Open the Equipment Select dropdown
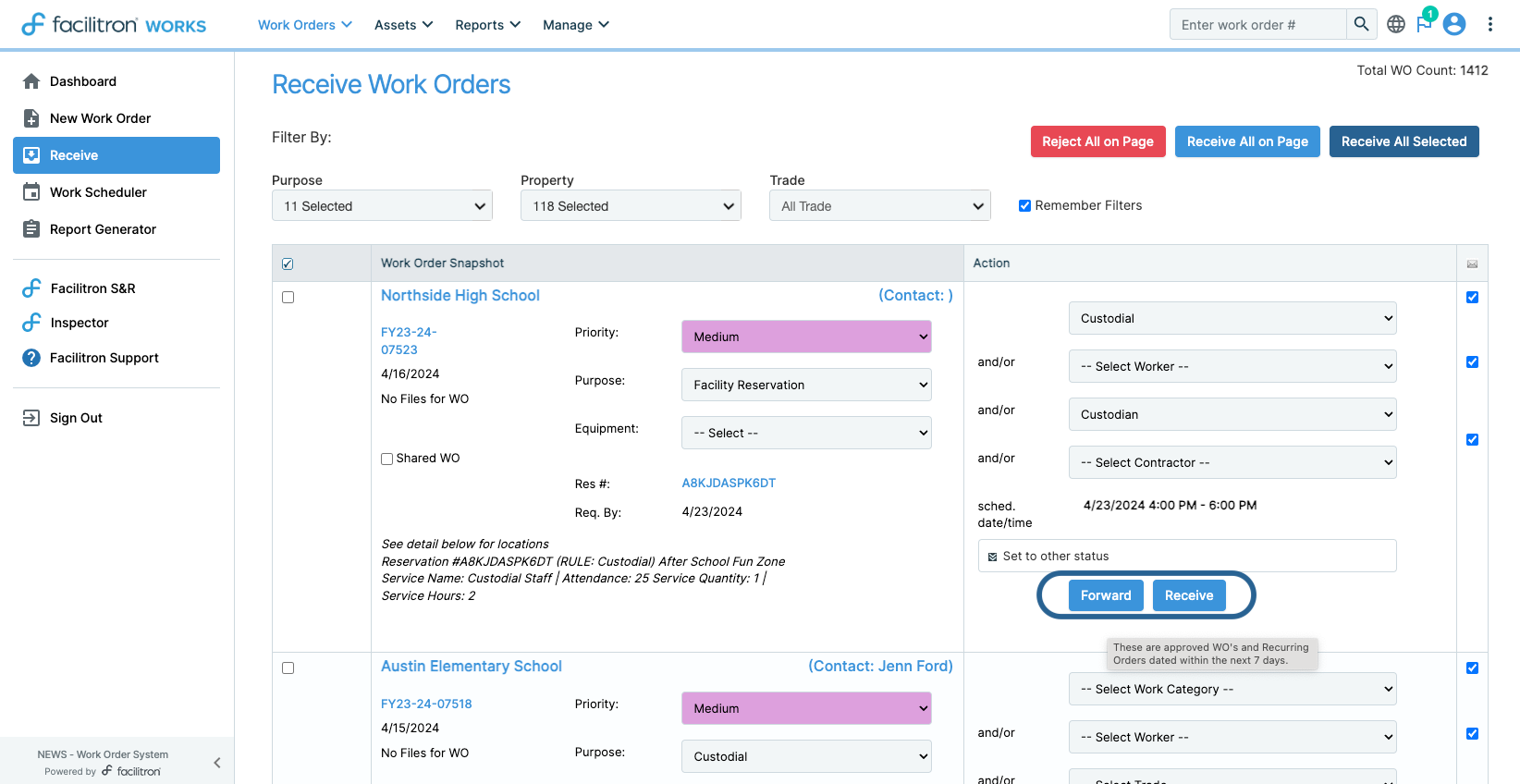 (x=806, y=433)
